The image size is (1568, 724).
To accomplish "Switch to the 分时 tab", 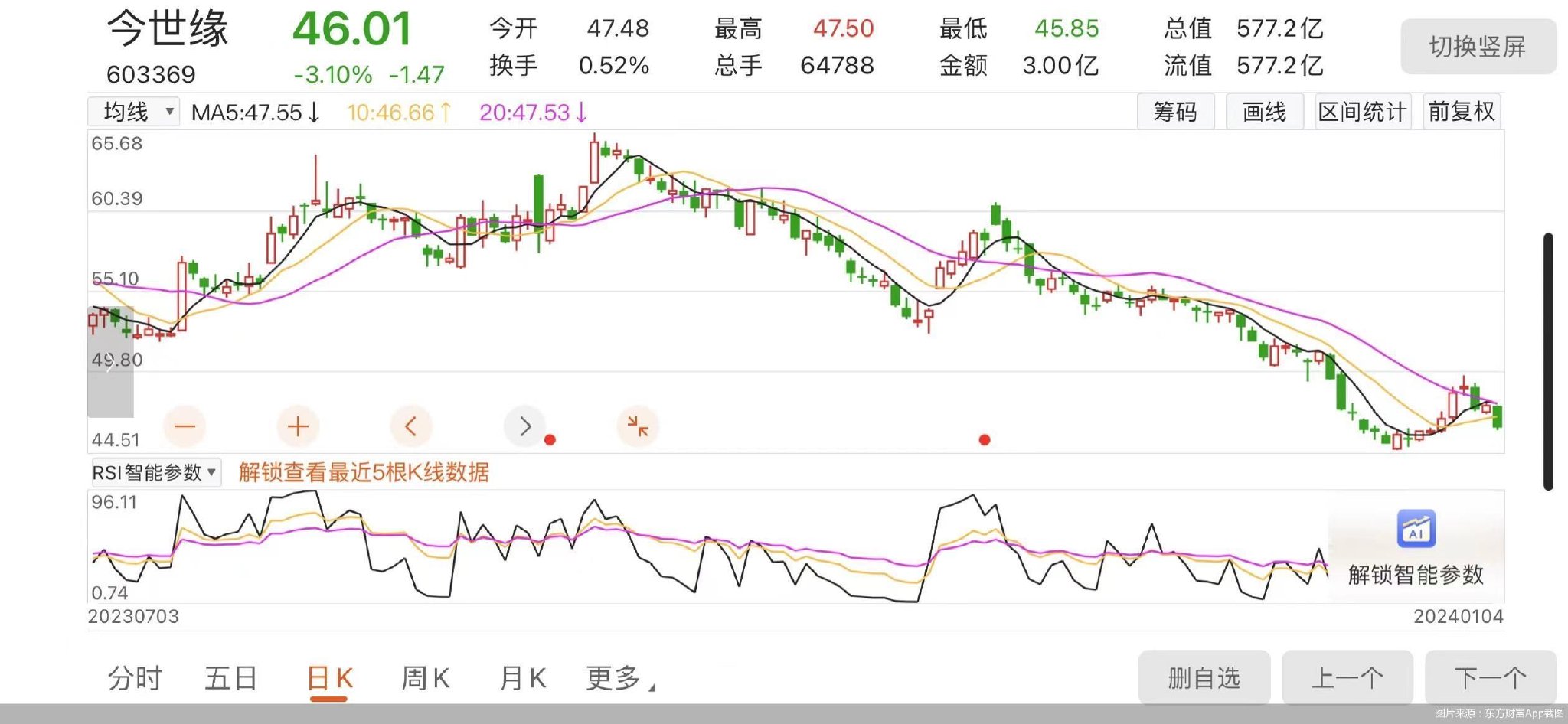I will pyautogui.click(x=135, y=678).
